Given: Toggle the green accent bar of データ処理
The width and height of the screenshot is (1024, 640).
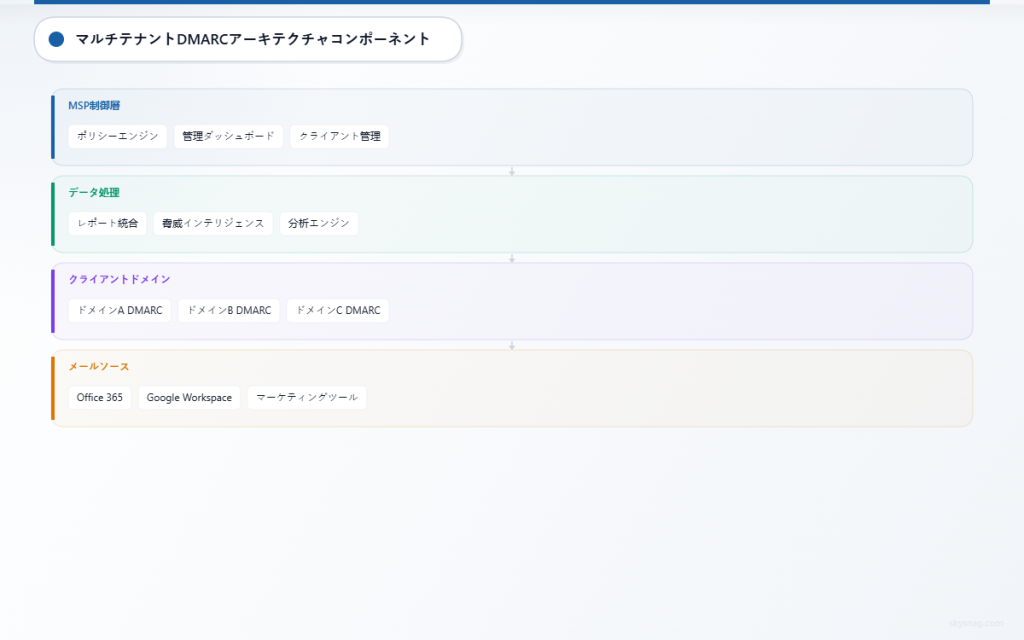Looking at the screenshot, I should tap(54, 214).
